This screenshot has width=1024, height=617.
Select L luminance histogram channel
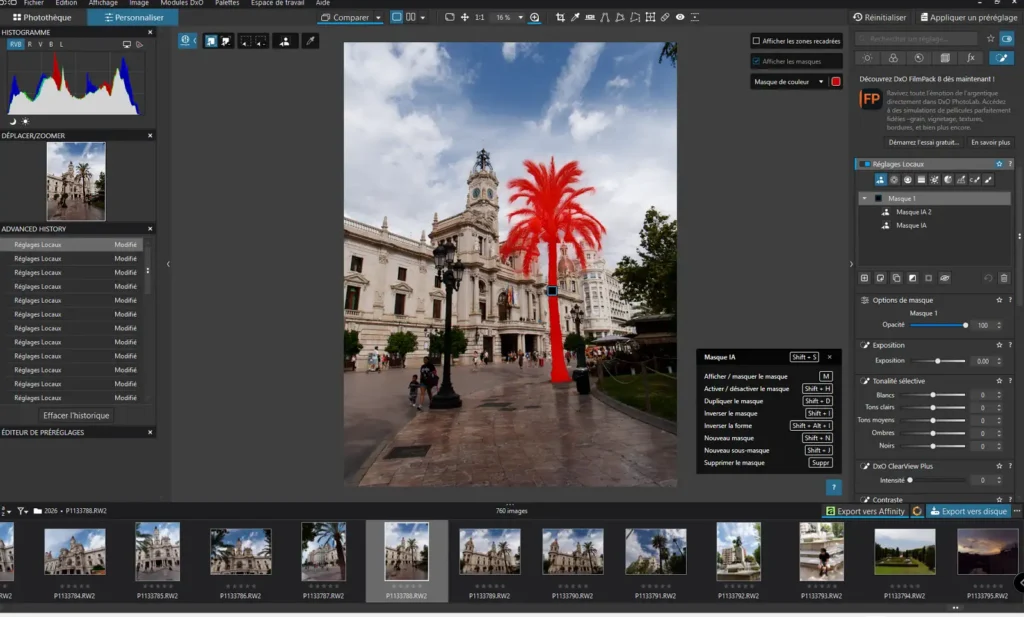pyautogui.click(x=61, y=44)
